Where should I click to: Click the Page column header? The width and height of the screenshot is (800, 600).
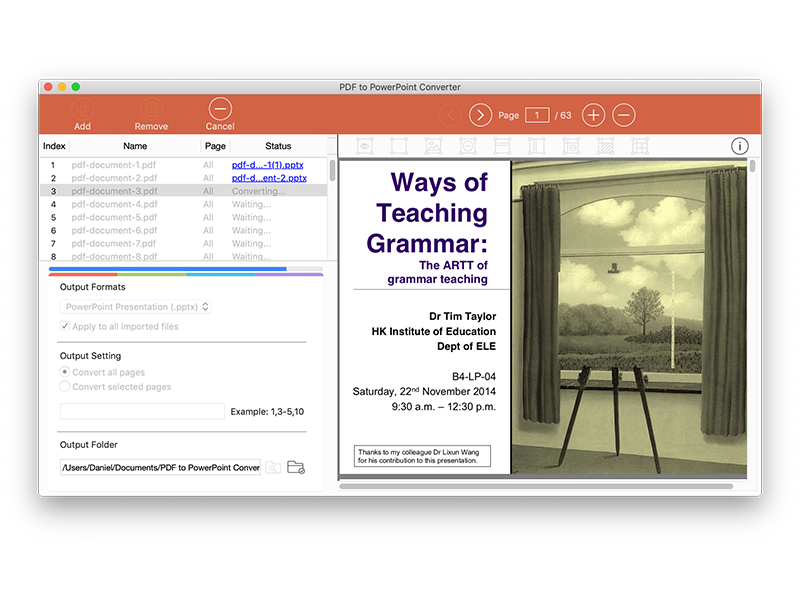(x=215, y=146)
